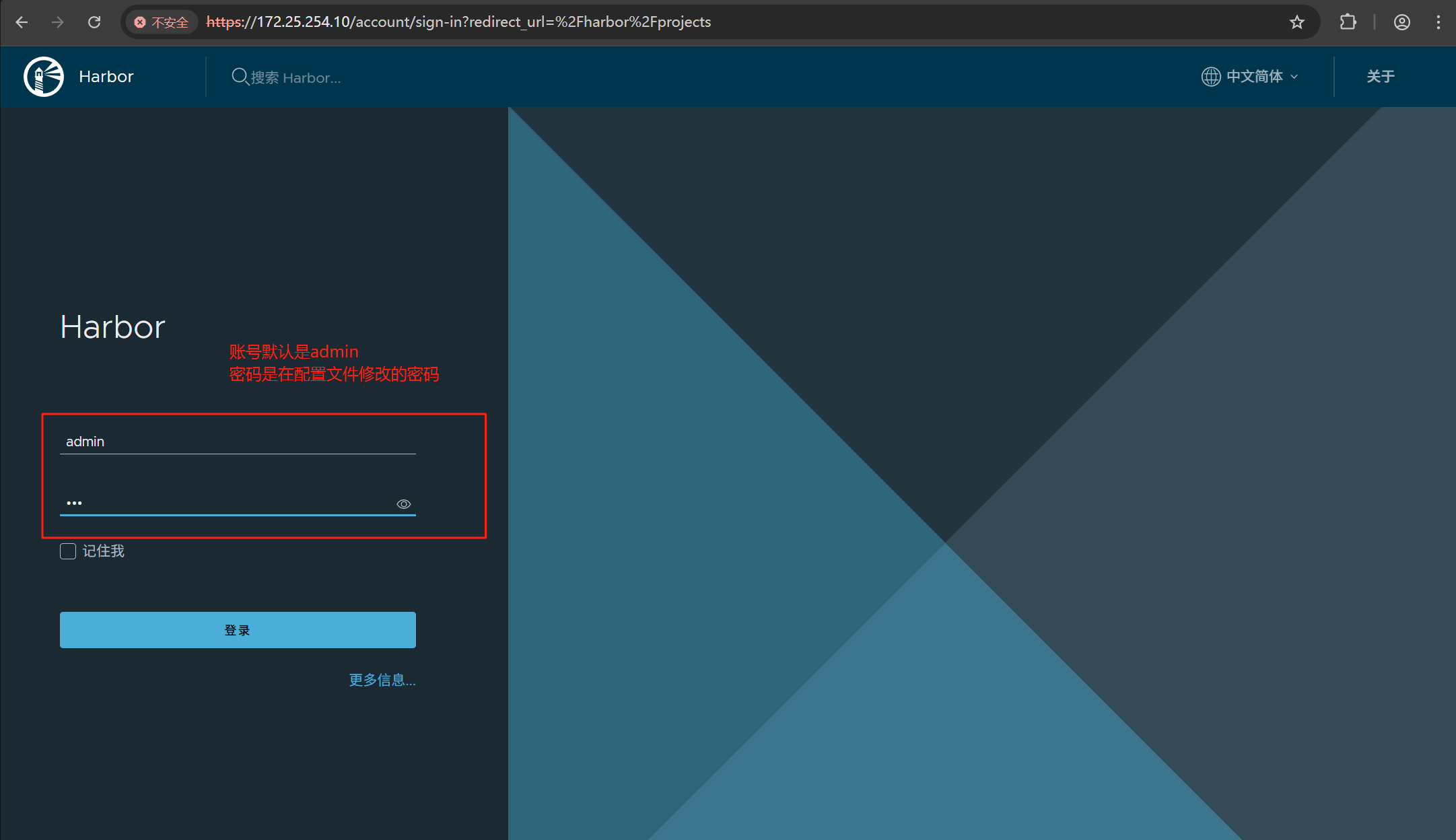
Task: Check the 记住我 remember me checkbox
Action: 68,551
